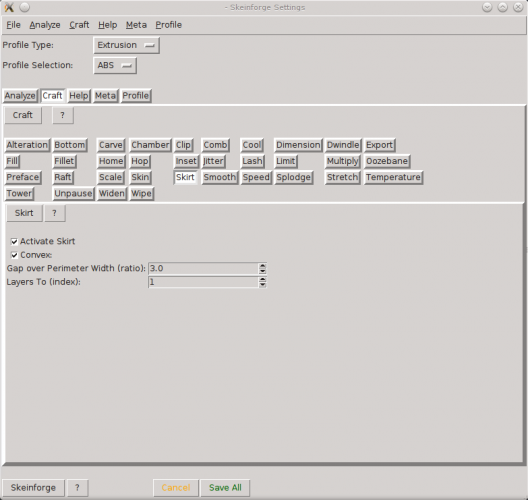Click the Cancel button
This screenshot has width=528, height=500.
click(176, 488)
